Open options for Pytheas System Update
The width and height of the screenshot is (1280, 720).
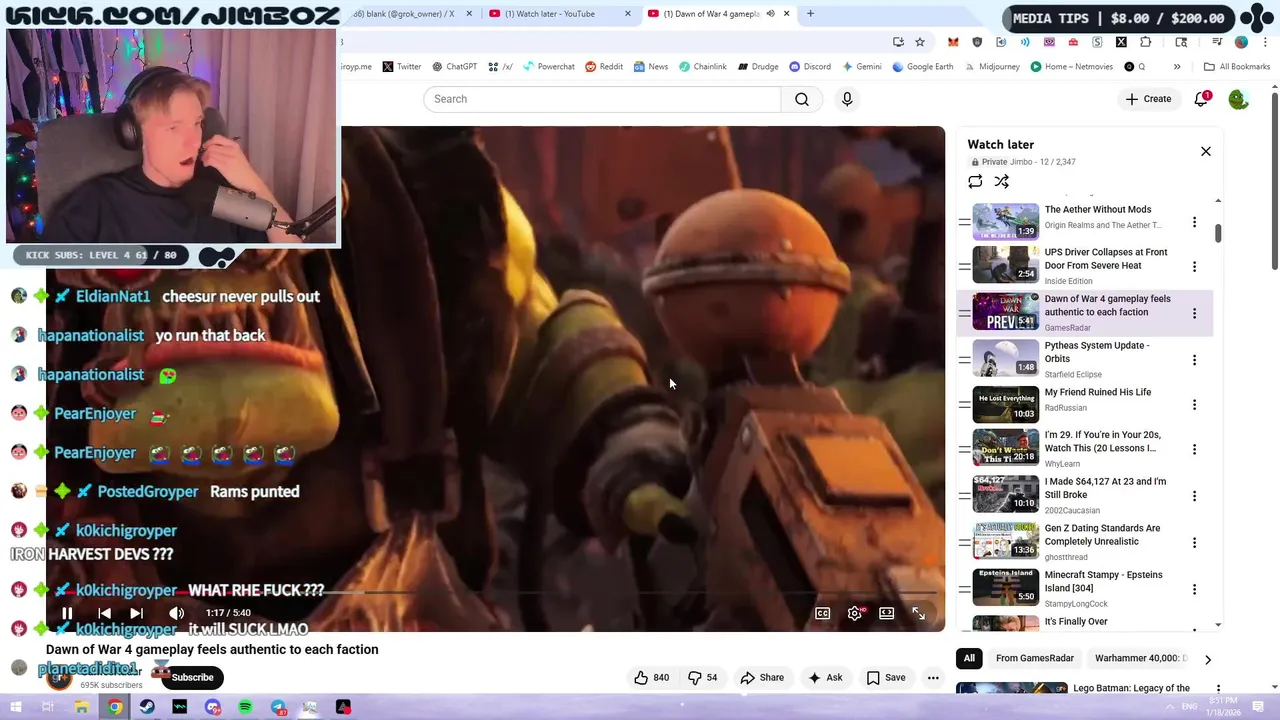click(1194, 359)
